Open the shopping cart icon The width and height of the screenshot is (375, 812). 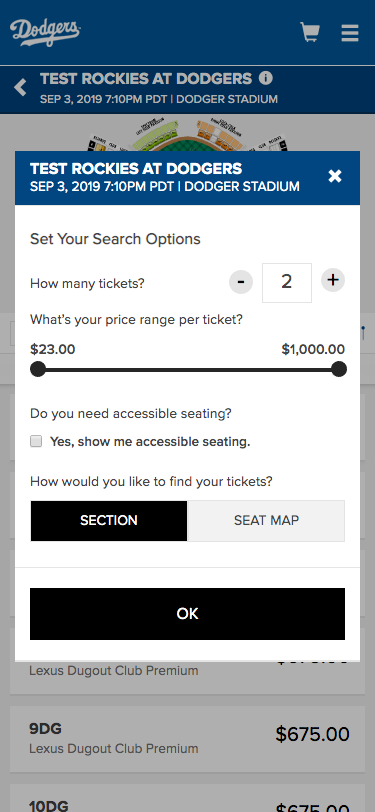click(310, 32)
